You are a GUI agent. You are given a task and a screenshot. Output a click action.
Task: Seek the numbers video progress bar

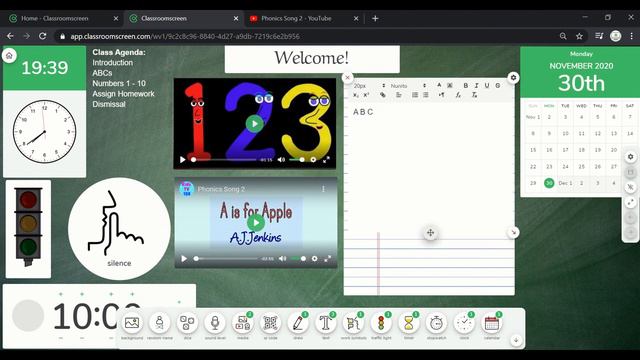224,160
